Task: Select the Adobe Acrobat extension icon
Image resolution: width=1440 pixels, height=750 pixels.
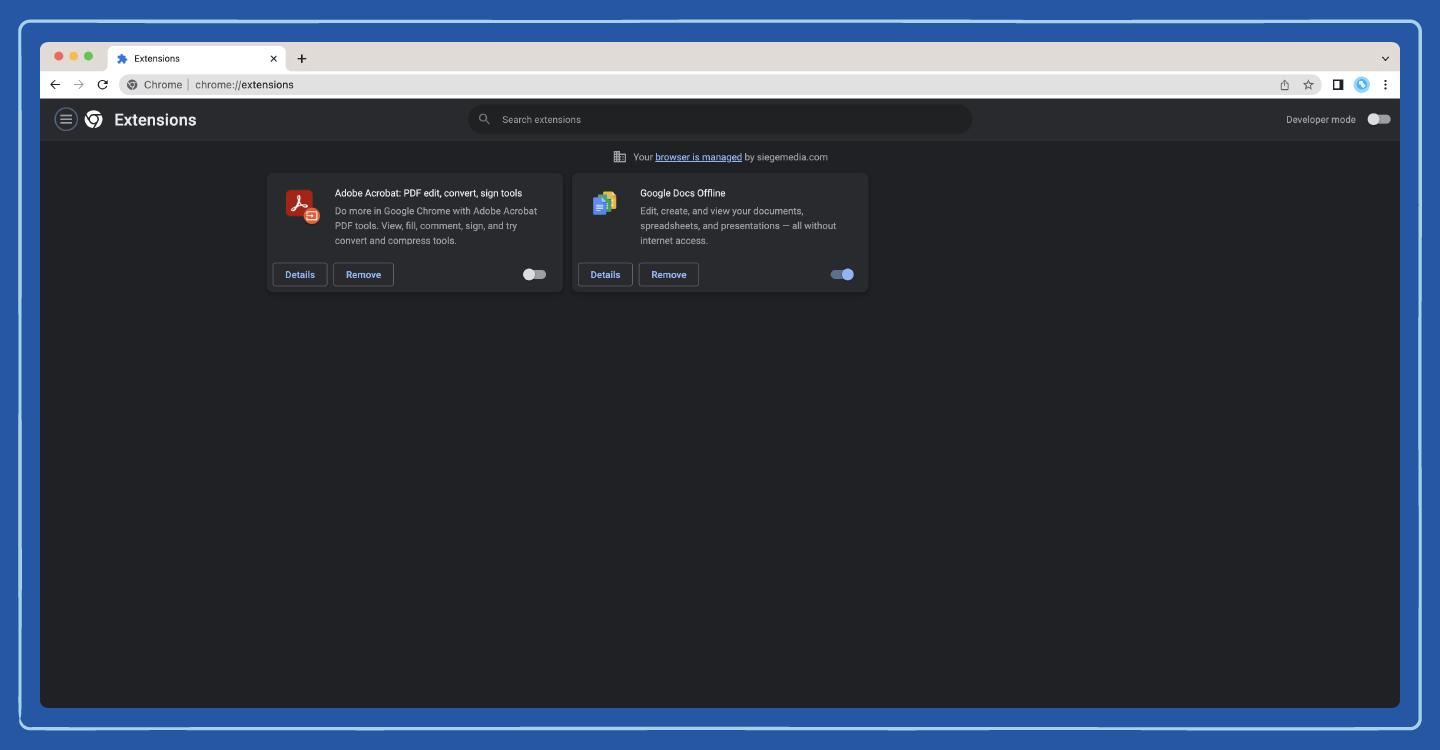Action: point(300,205)
